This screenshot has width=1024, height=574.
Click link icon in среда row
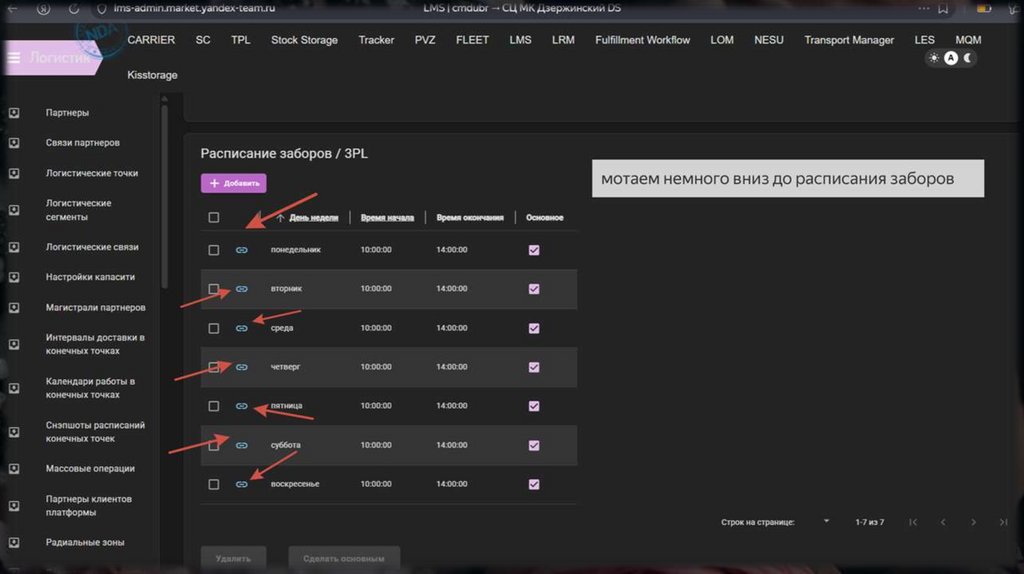[x=242, y=328]
